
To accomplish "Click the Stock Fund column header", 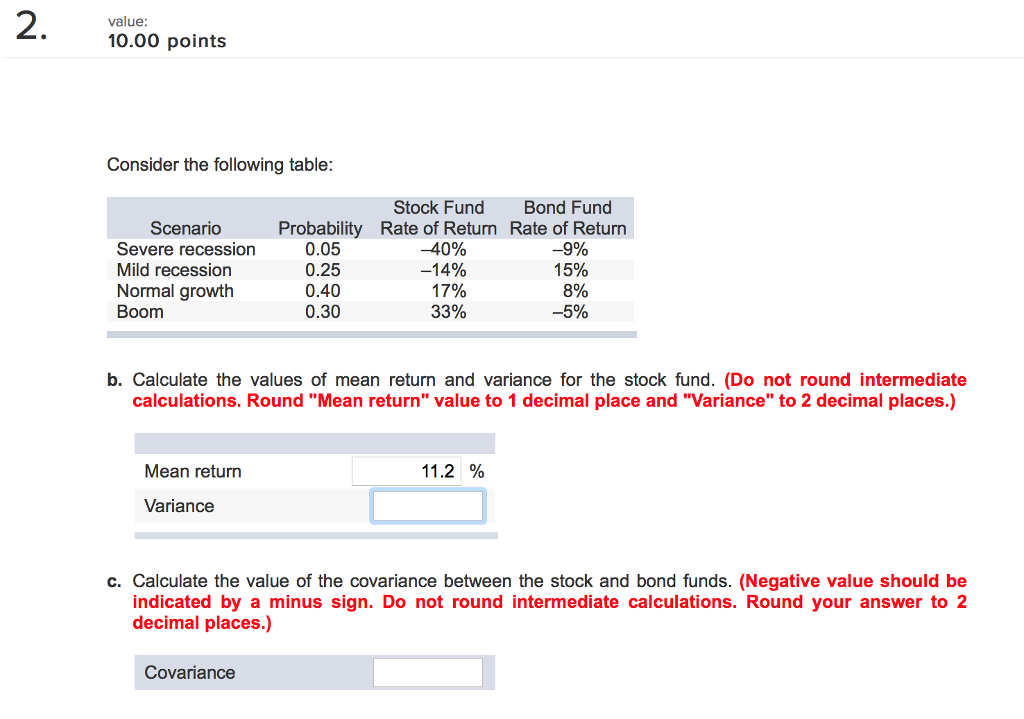I will tap(438, 207).
